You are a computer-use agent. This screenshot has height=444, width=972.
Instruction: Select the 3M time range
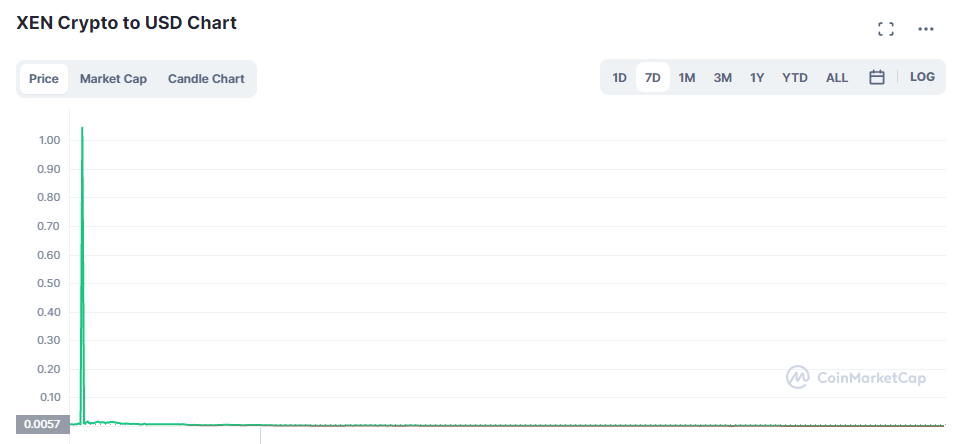point(723,78)
